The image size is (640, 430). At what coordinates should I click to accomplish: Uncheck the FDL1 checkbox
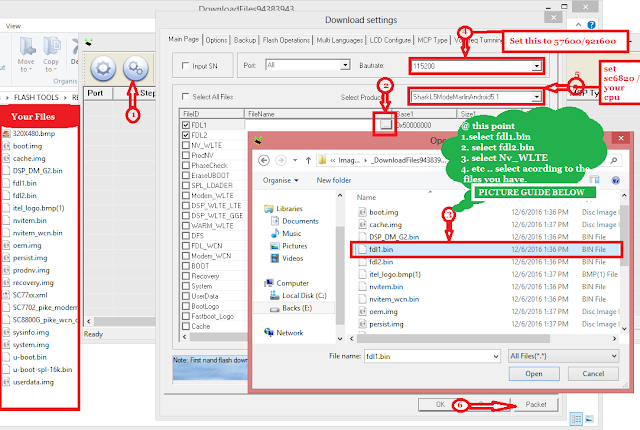[x=186, y=125]
